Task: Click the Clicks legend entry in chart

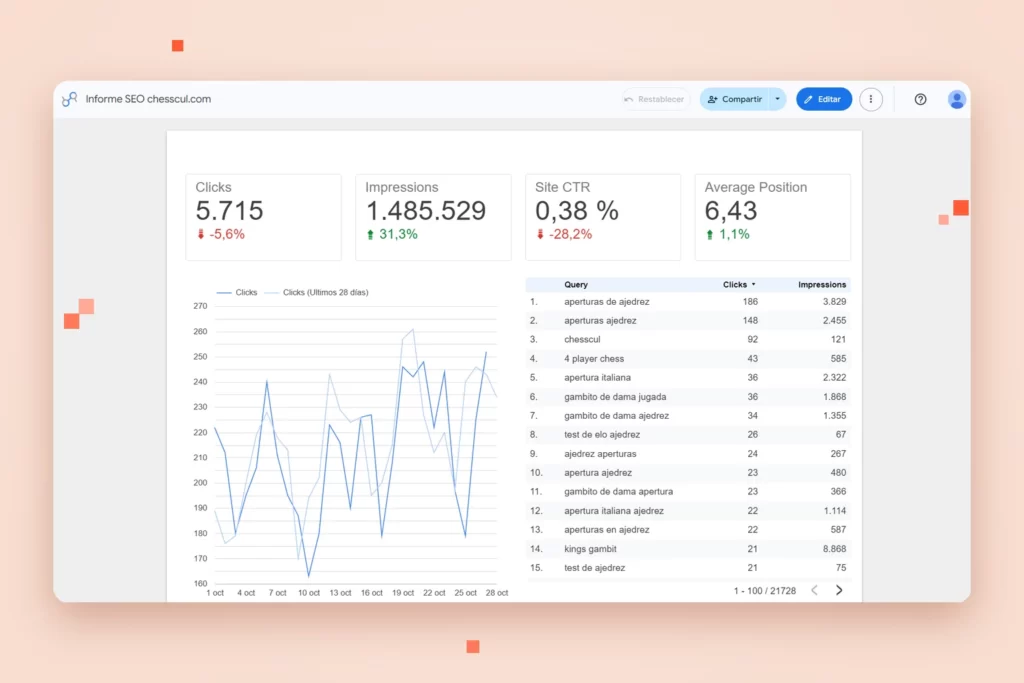Action: click(237, 293)
